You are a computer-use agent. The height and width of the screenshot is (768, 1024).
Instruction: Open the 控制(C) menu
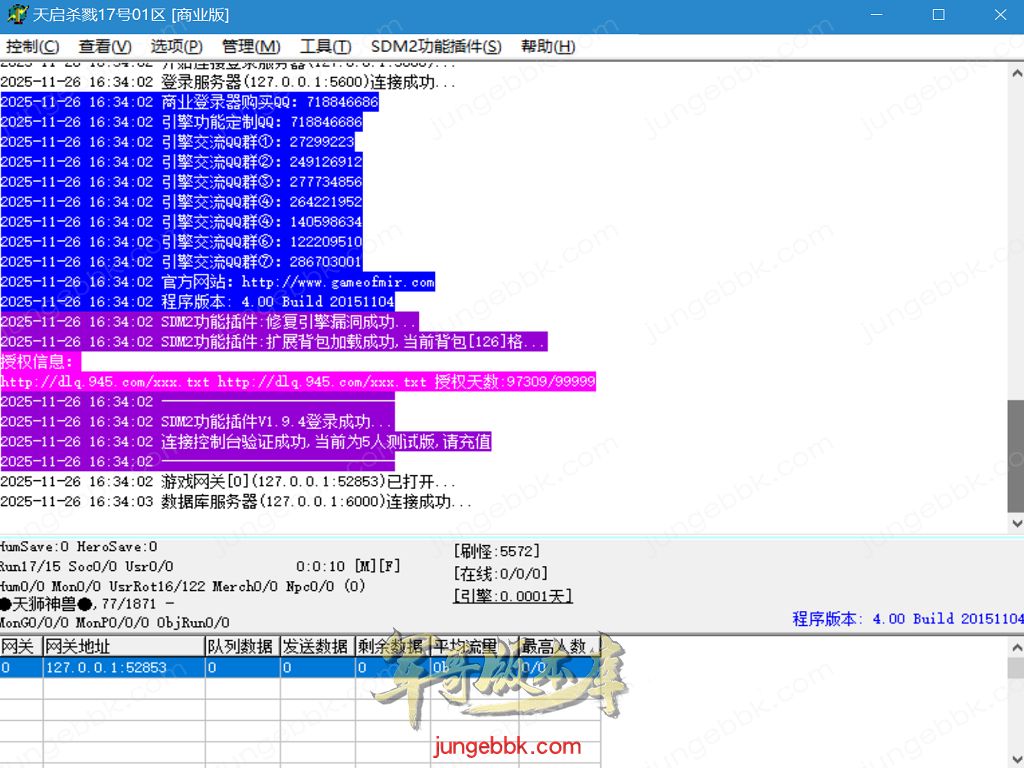32,47
